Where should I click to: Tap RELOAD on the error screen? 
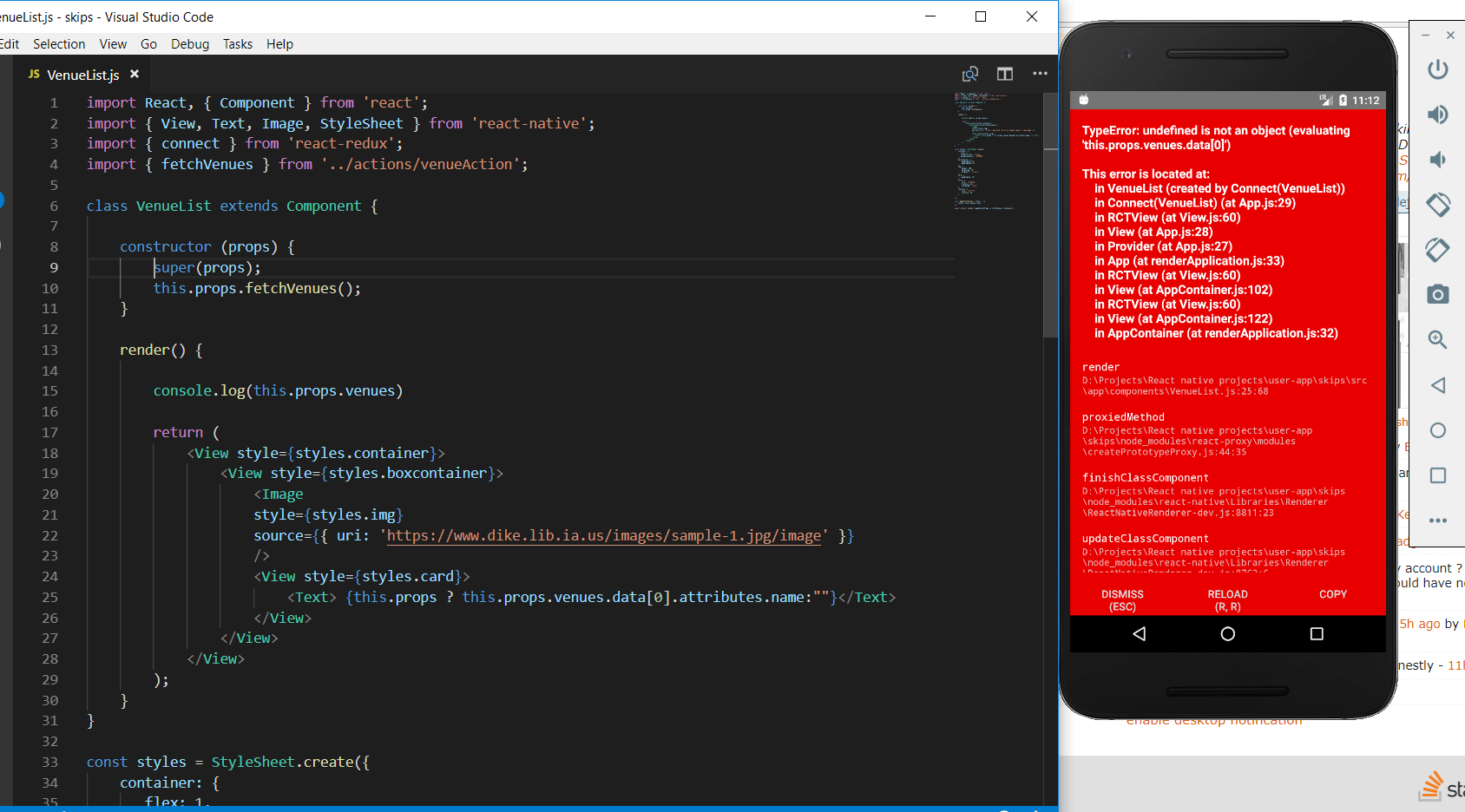1227,600
